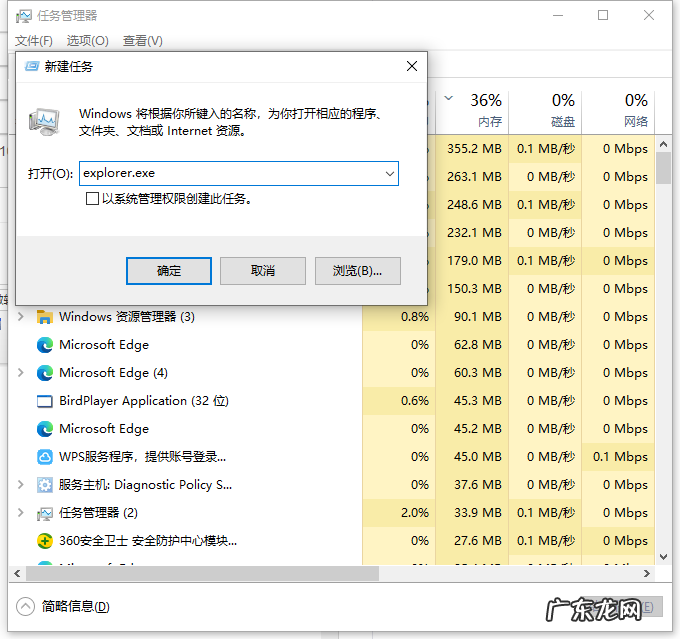Click the sort chevron beside 36% 内存
Image resolution: width=680 pixels, height=639 pixels.
[449, 98]
